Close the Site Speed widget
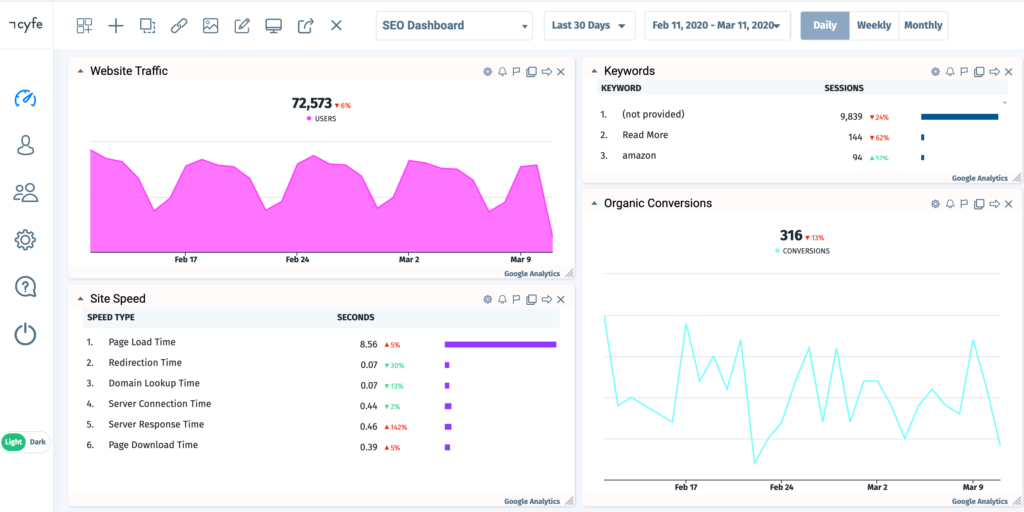 561,299
